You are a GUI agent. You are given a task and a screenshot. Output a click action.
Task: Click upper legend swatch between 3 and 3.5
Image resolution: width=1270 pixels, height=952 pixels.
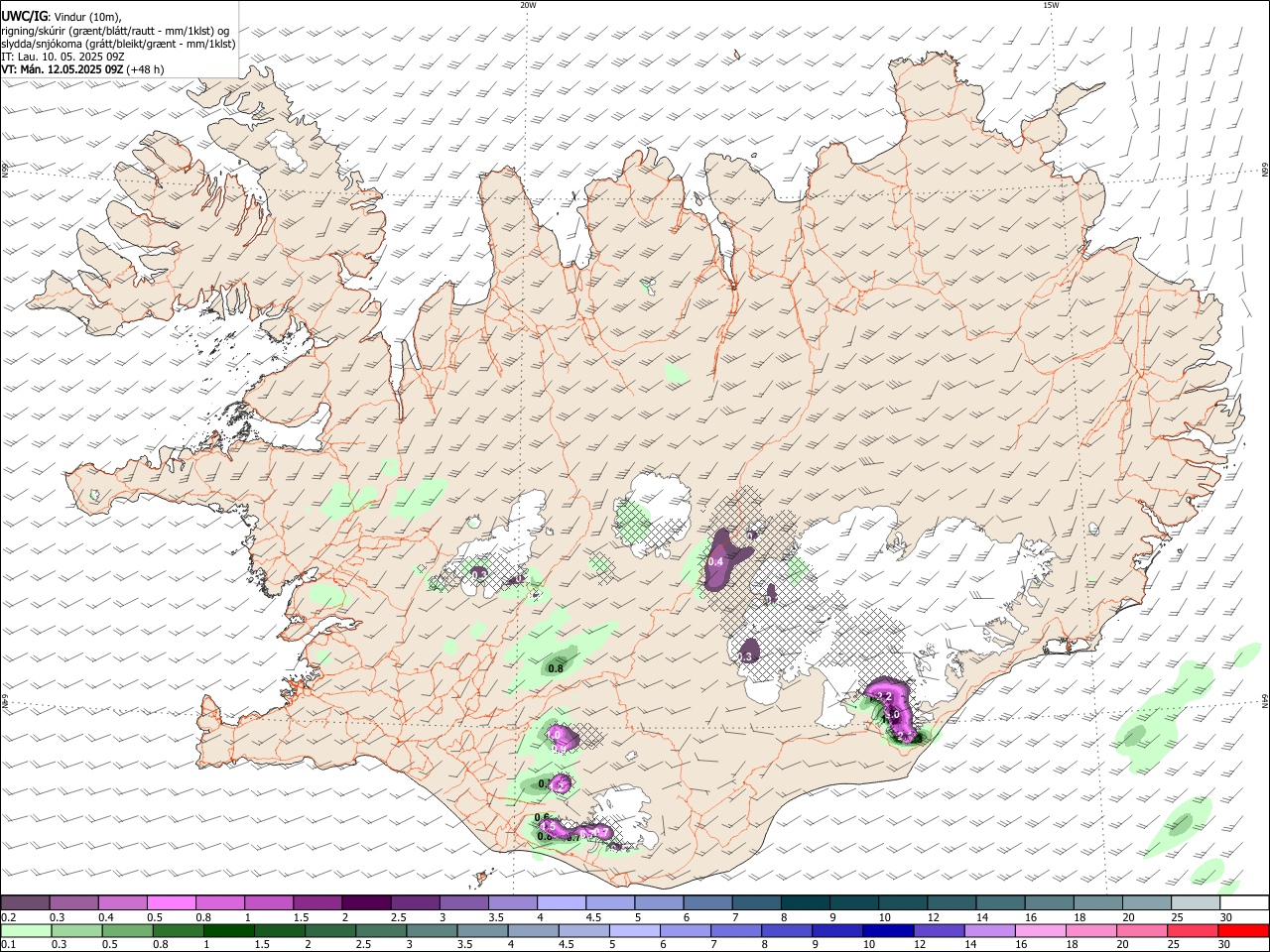464,903
